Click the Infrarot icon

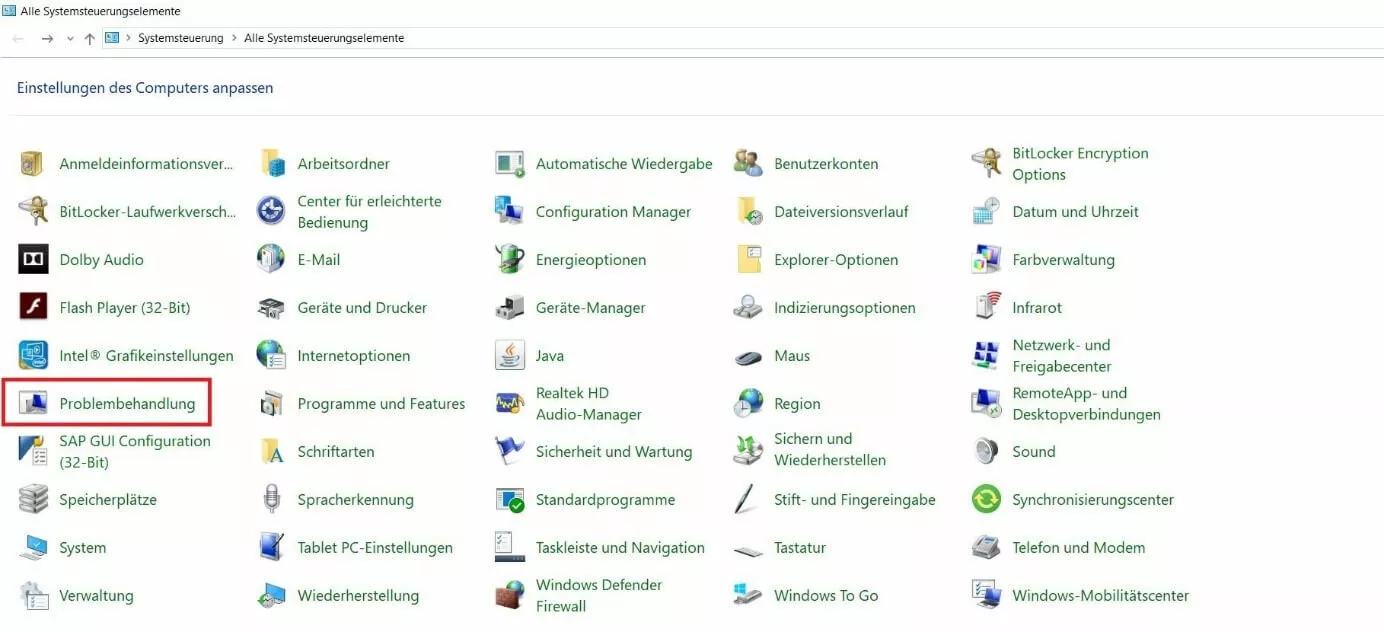click(986, 308)
